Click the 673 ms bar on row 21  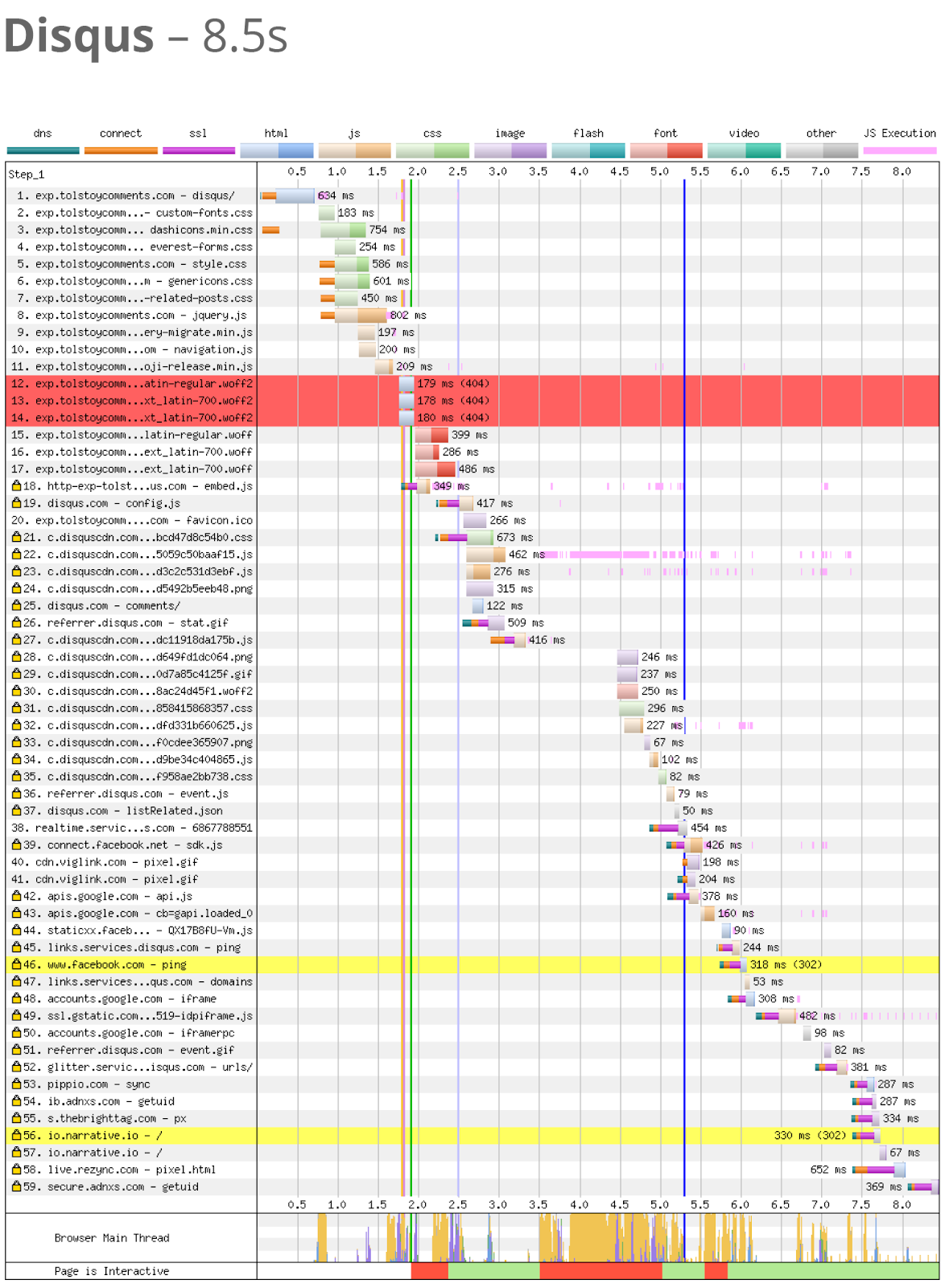pyautogui.click(x=464, y=537)
